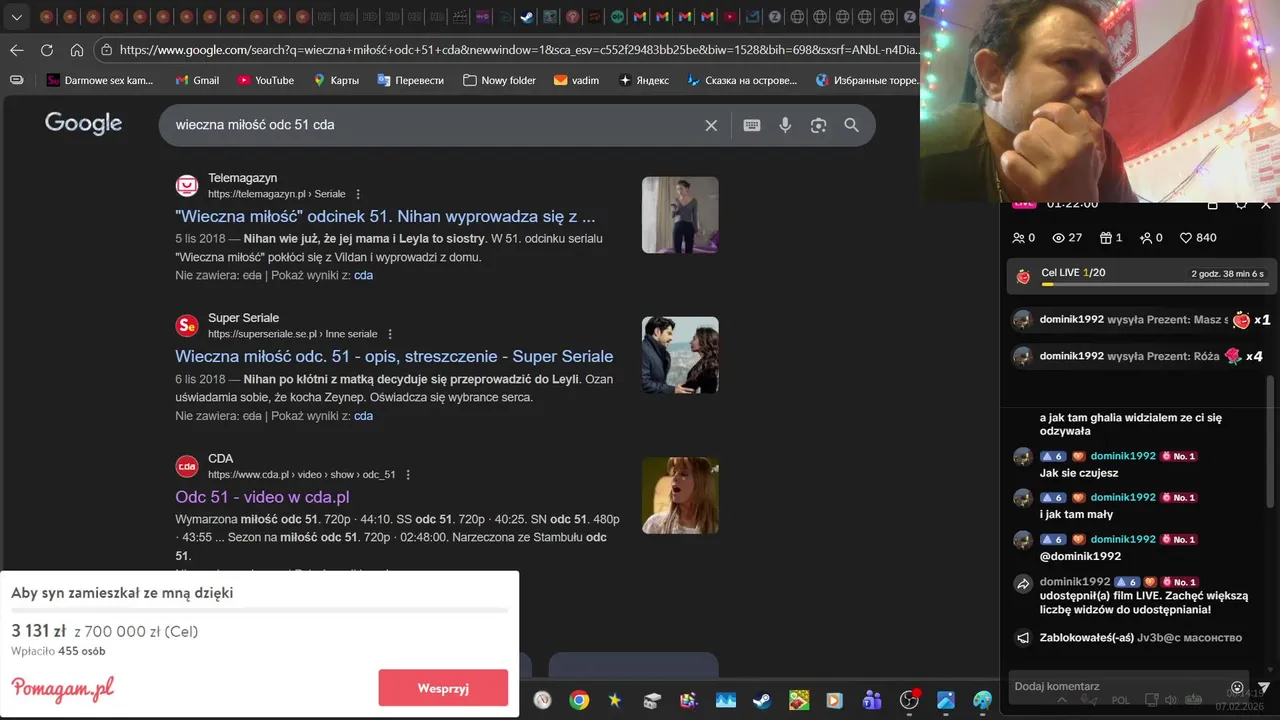Show results with cda under Super Seriale

pyautogui.click(x=363, y=416)
